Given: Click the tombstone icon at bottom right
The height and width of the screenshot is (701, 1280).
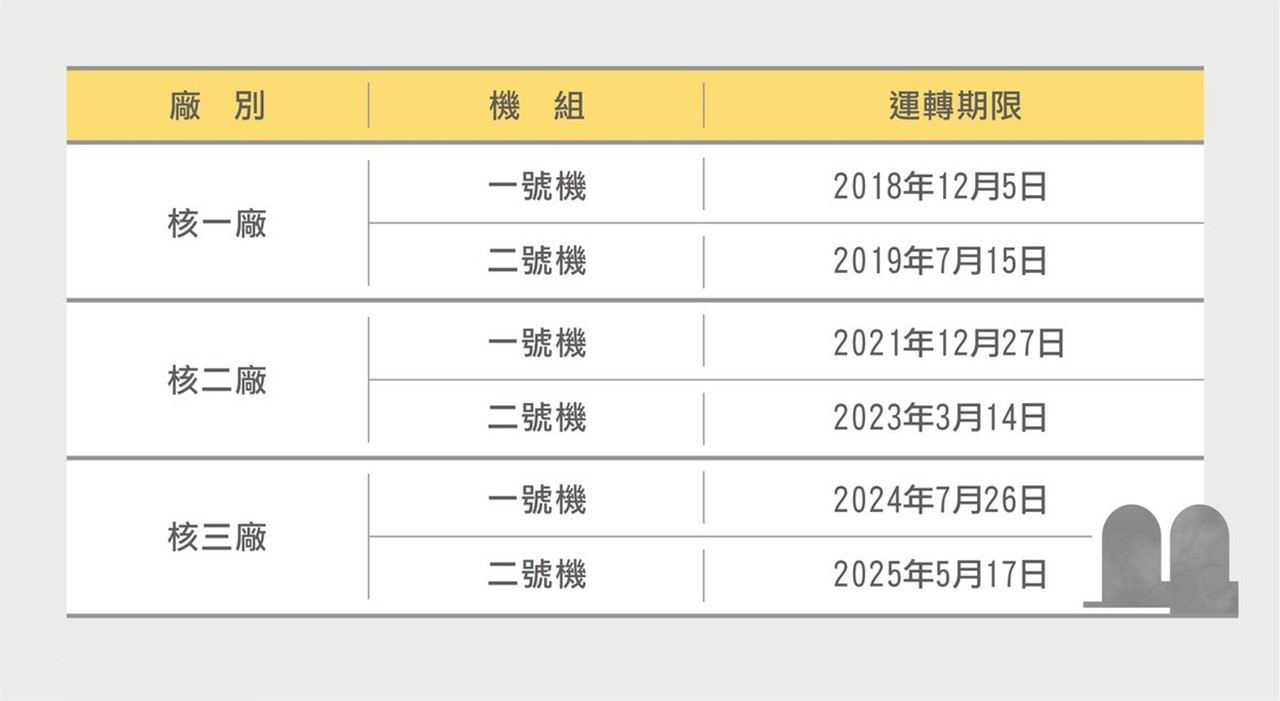Looking at the screenshot, I should (x=1161, y=559).
